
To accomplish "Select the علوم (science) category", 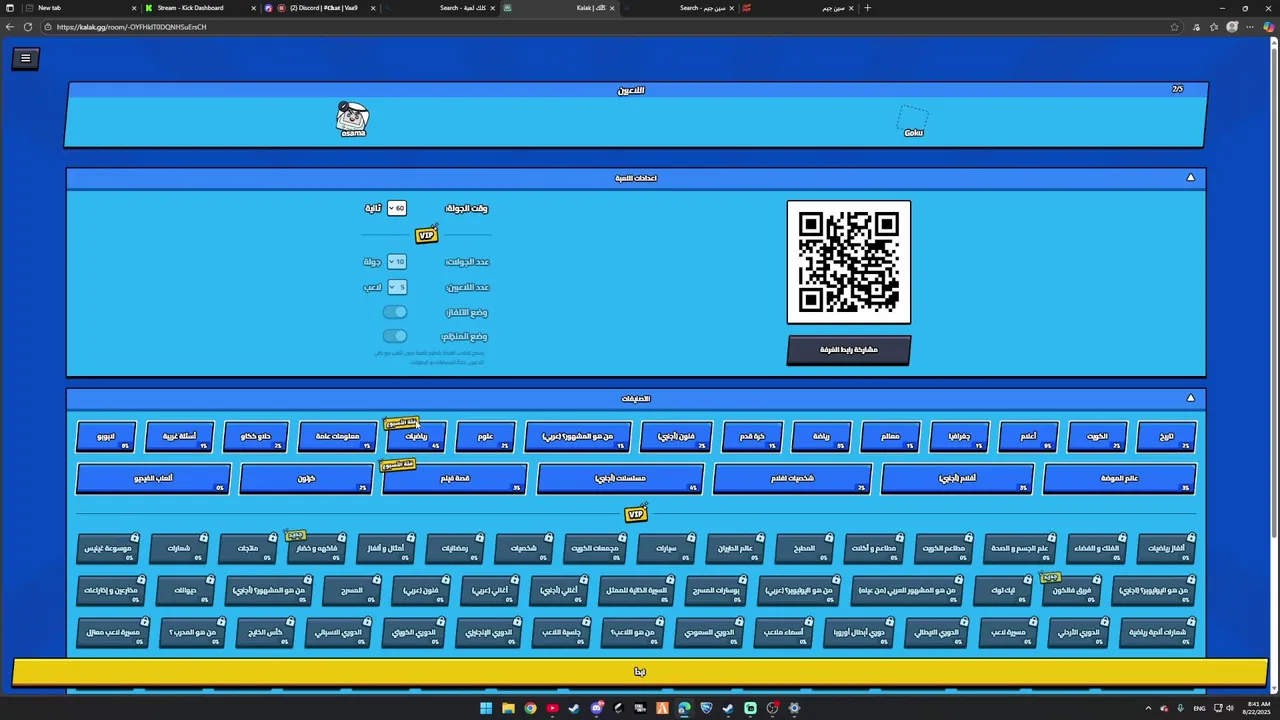I will 485,436.
